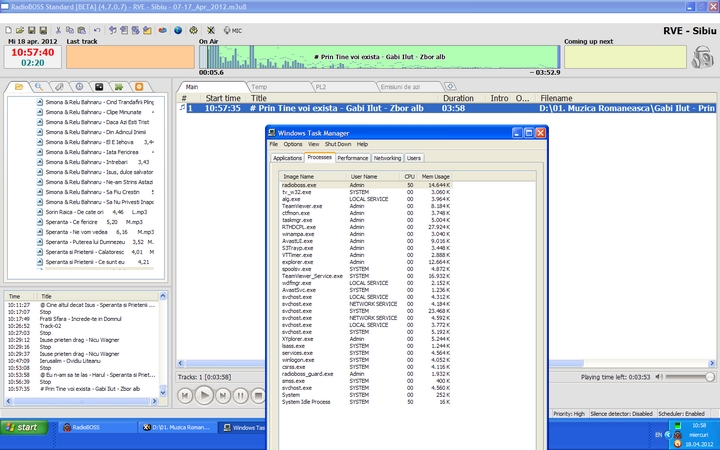This screenshot has width=720, height=450.
Task: Switch to the Temp playlist tab
Action: [278, 87]
